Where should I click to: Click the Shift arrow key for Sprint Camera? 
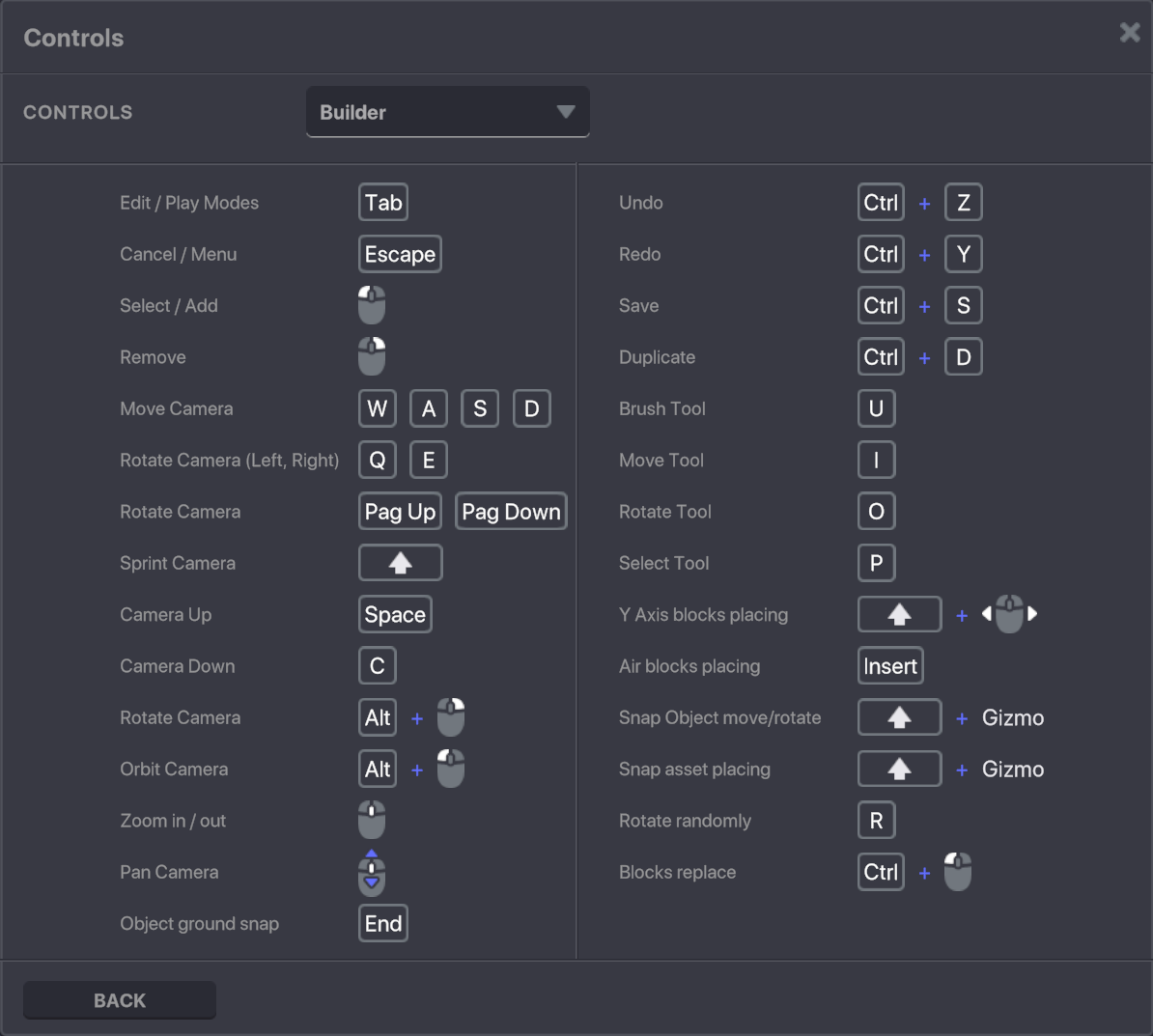click(x=400, y=563)
